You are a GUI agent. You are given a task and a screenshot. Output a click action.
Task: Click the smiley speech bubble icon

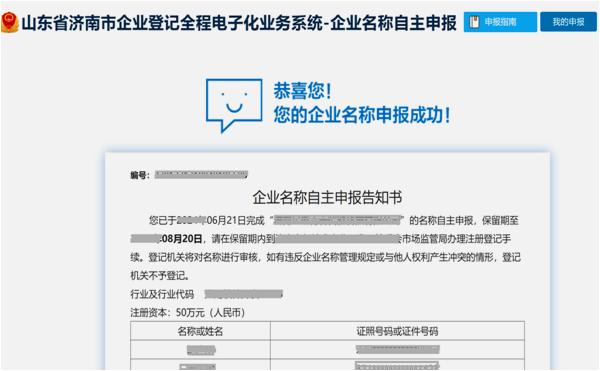[x=234, y=106]
